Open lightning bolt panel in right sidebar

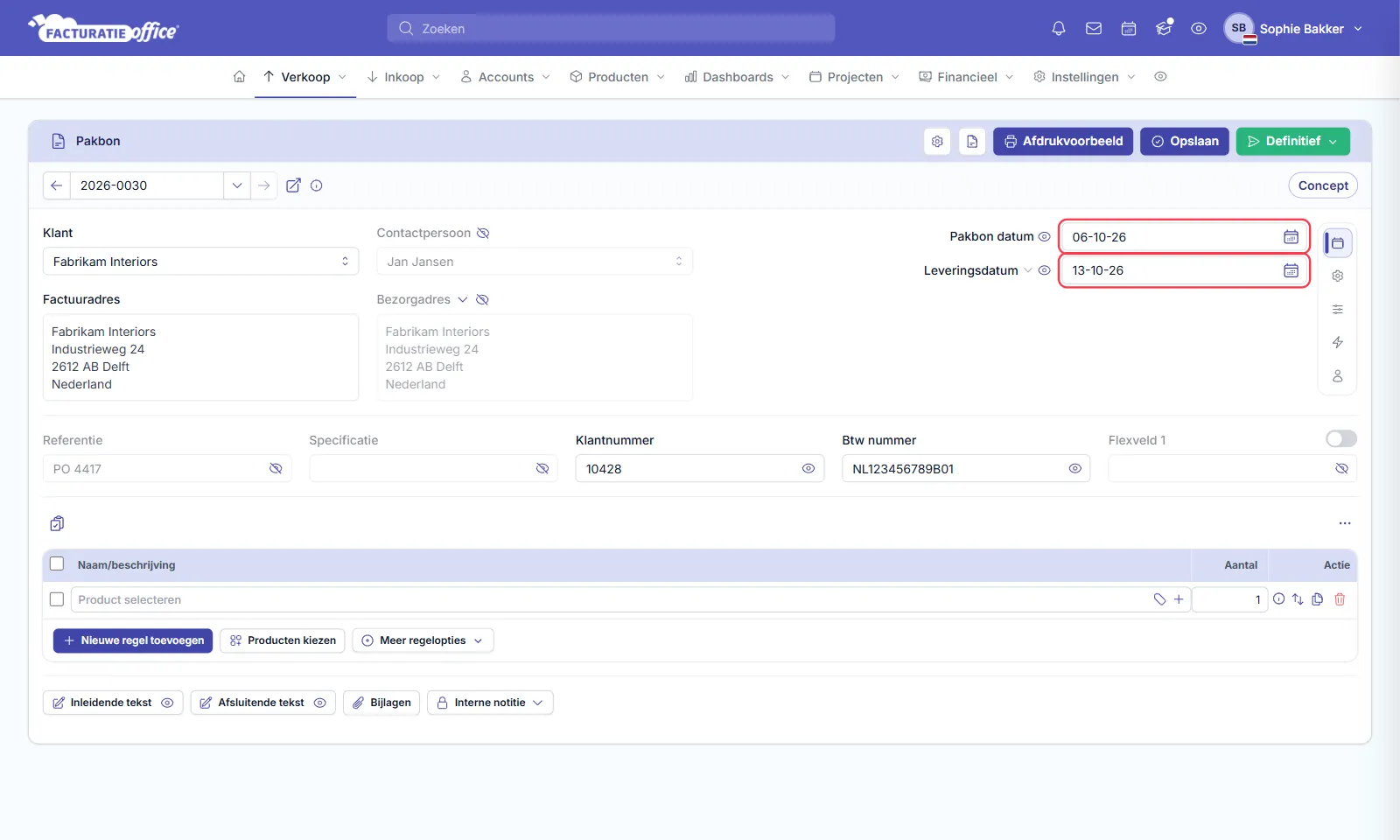click(1338, 343)
